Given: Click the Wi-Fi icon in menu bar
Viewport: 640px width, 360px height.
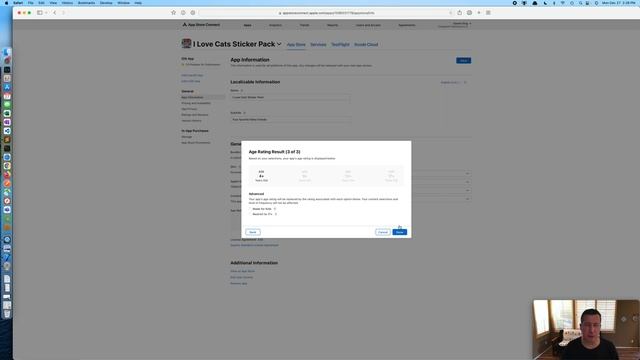Looking at the screenshot, I should tap(562, 3).
